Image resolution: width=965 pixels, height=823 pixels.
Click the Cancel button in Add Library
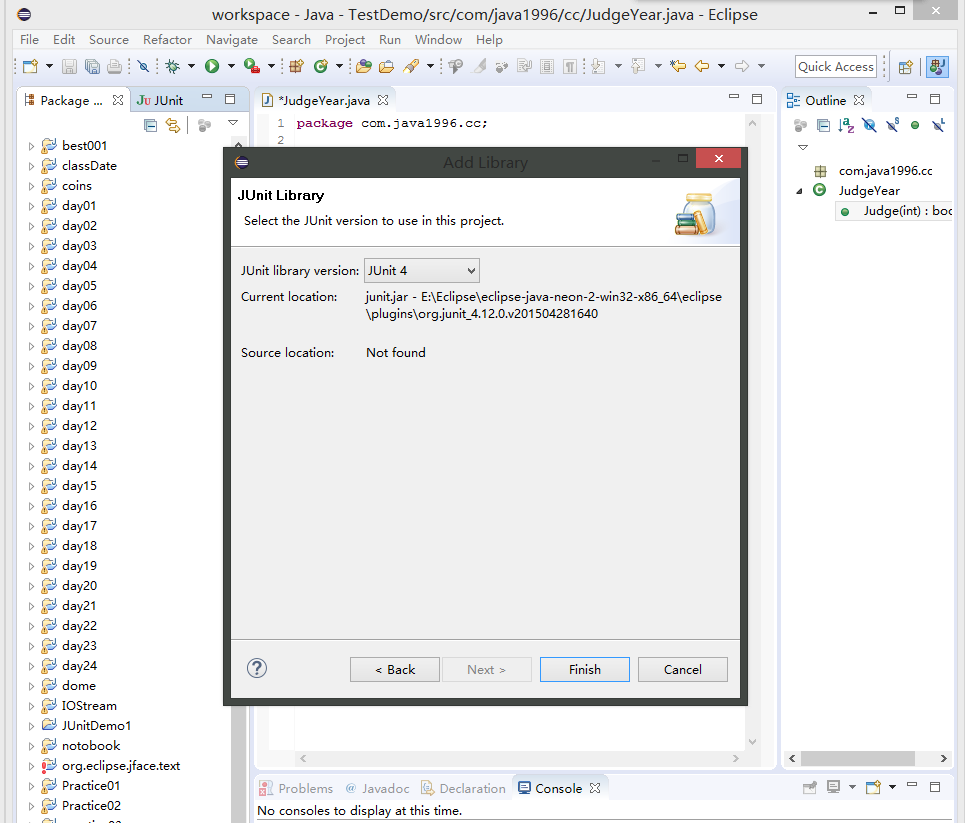[682, 669]
